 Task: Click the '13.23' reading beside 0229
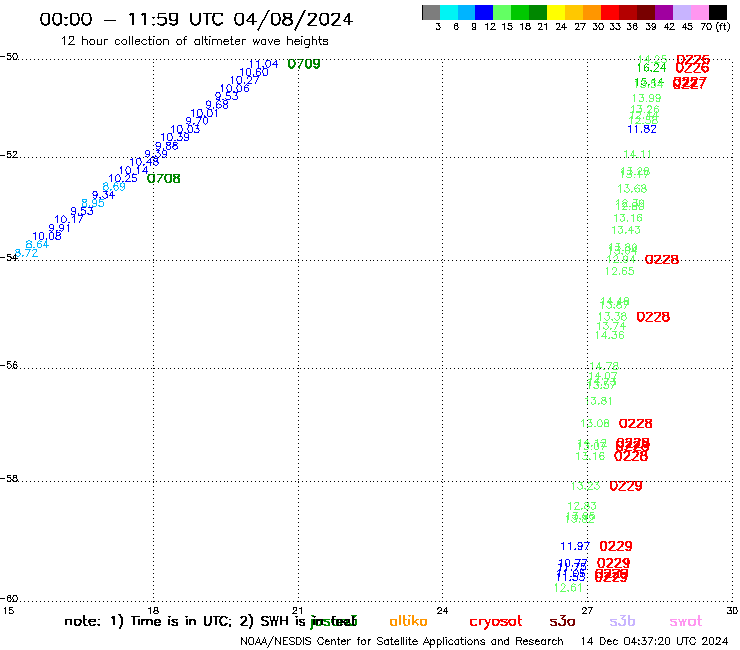[585, 486]
